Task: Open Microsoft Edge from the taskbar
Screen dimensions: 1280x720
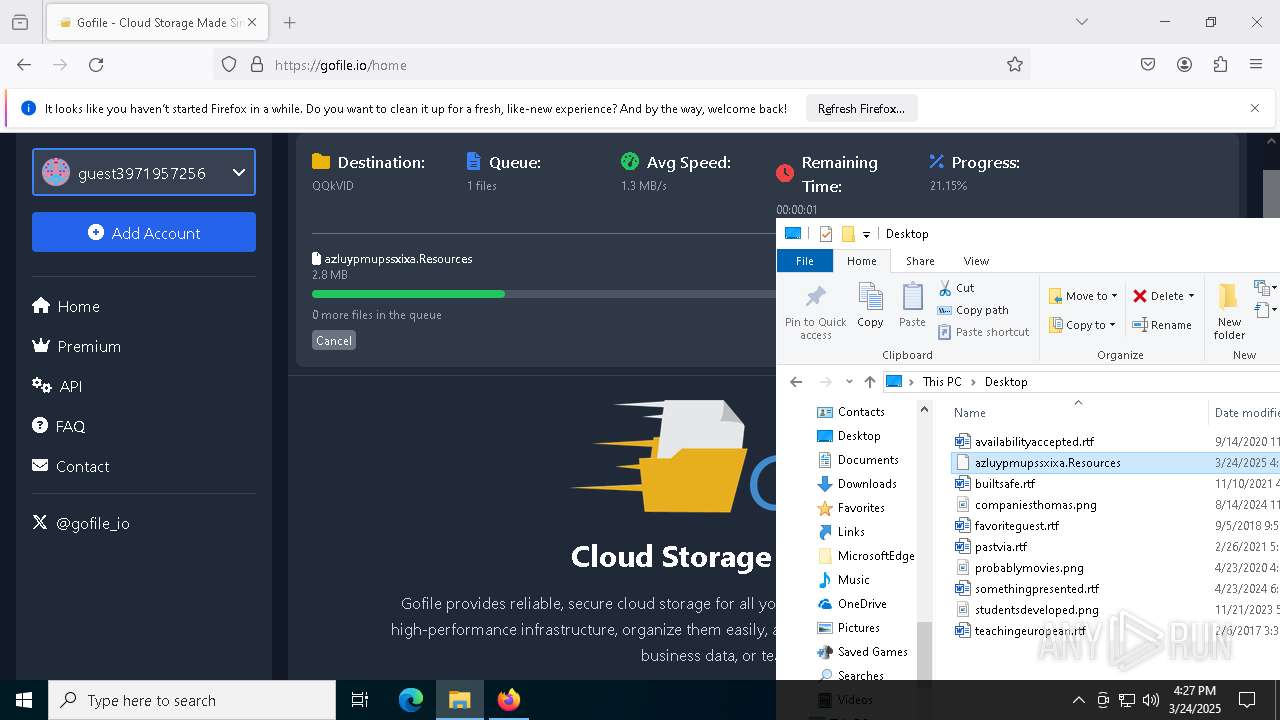Action: click(411, 700)
